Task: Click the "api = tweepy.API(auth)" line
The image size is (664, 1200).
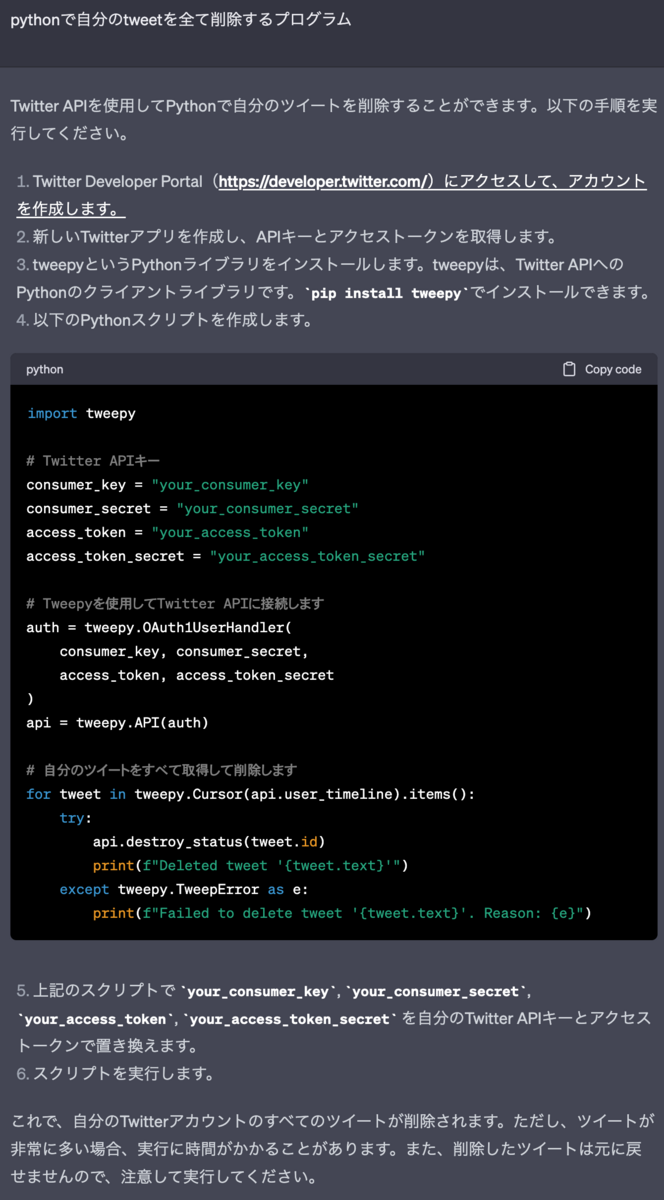Action: click(118, 722)
